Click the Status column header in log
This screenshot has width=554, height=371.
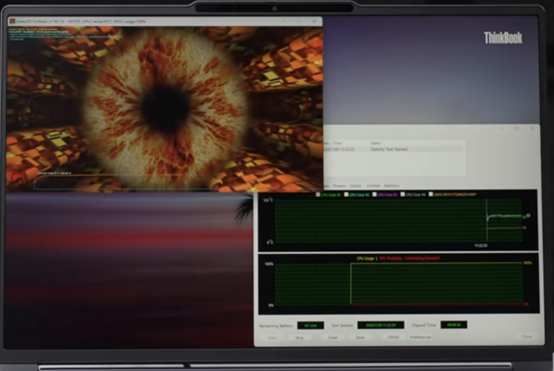376,143
